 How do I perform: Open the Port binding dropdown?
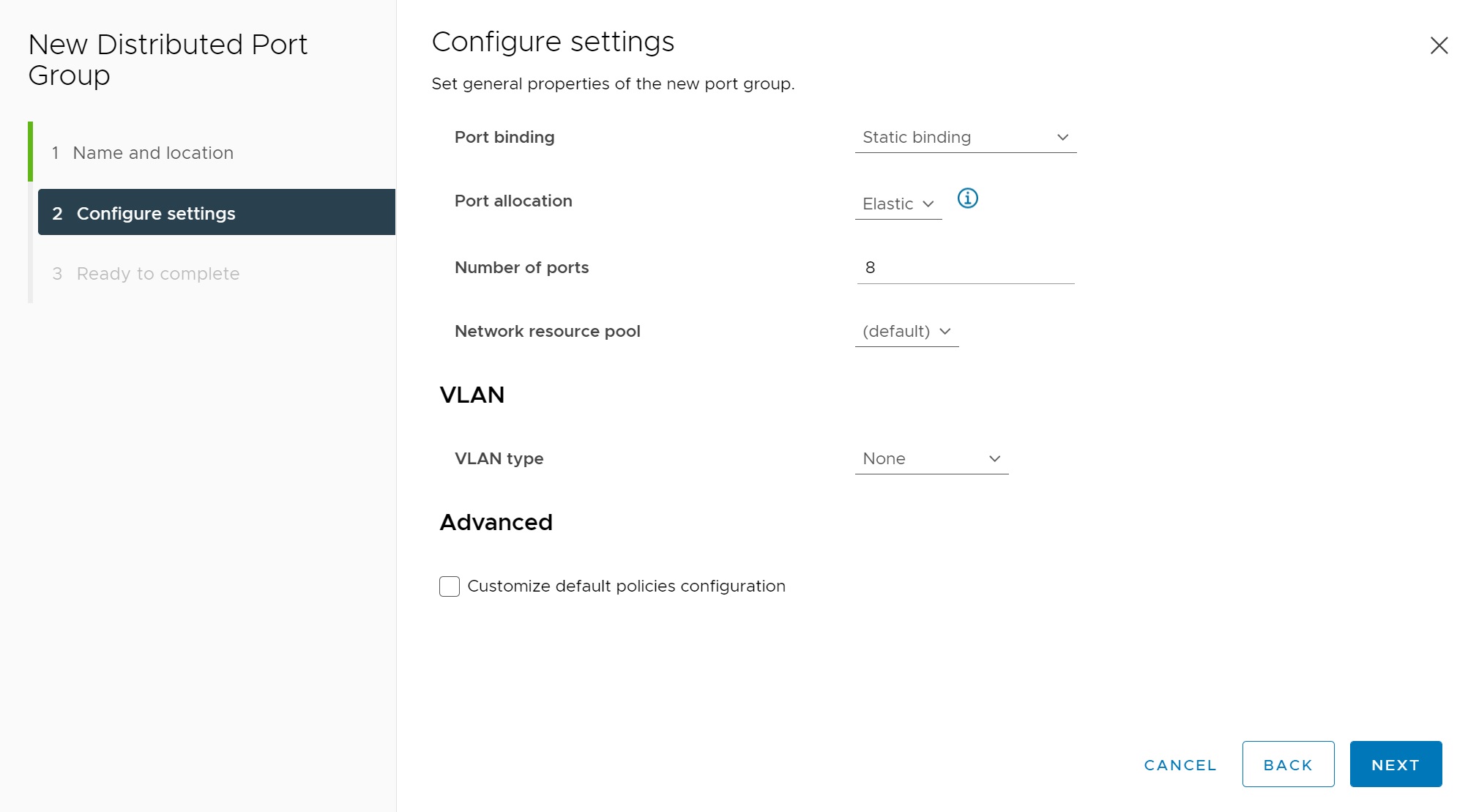coord(965,138)
